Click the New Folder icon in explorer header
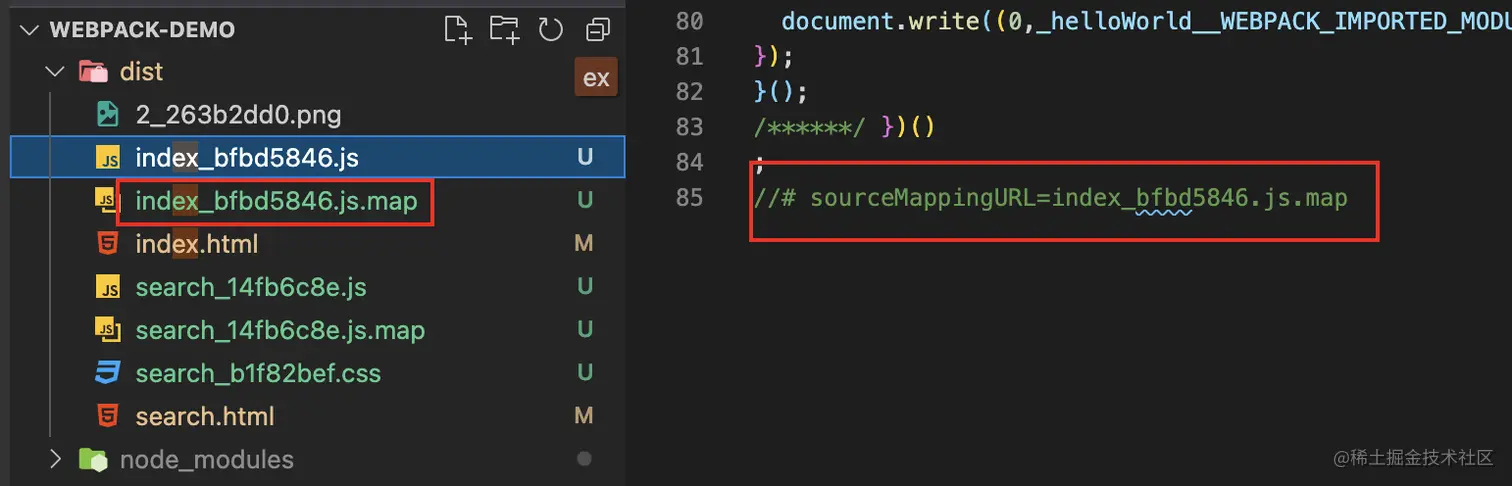The width and height of the screenshot is (1512, 486). coord(504,30)
